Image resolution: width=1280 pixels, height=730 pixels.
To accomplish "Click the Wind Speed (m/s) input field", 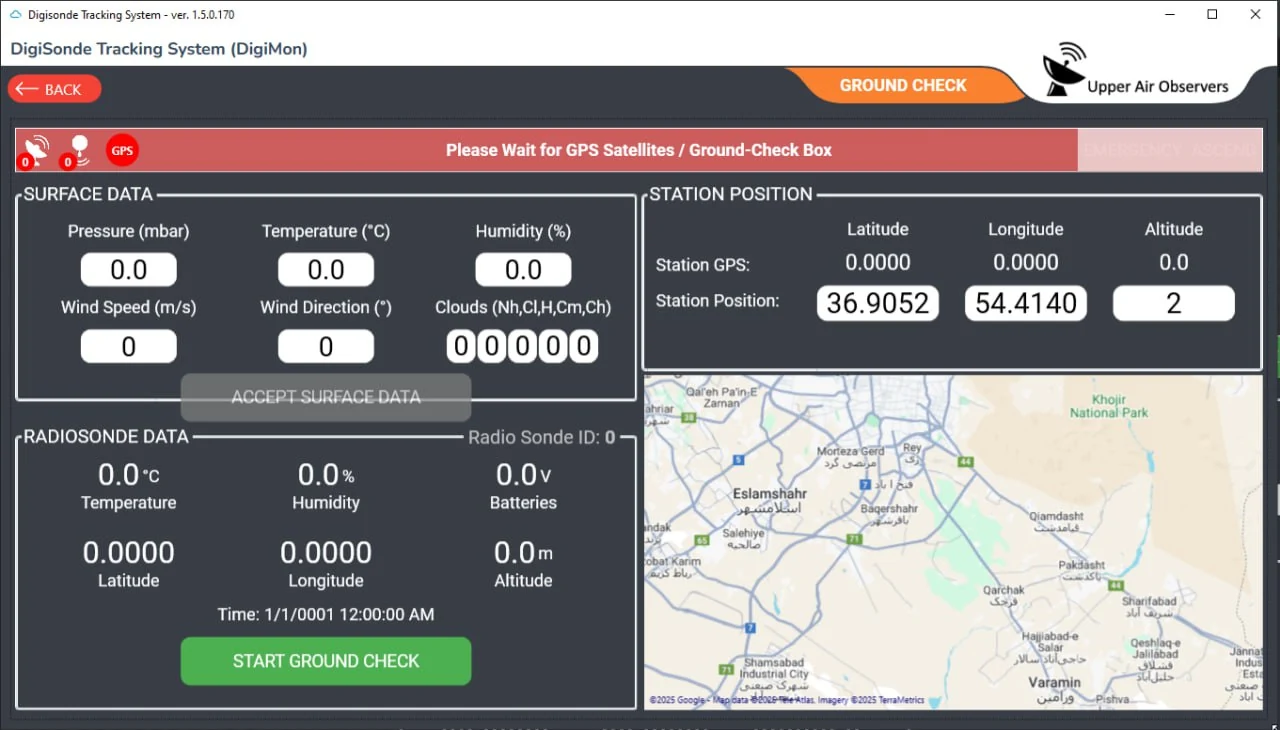I will coord(128,347).
